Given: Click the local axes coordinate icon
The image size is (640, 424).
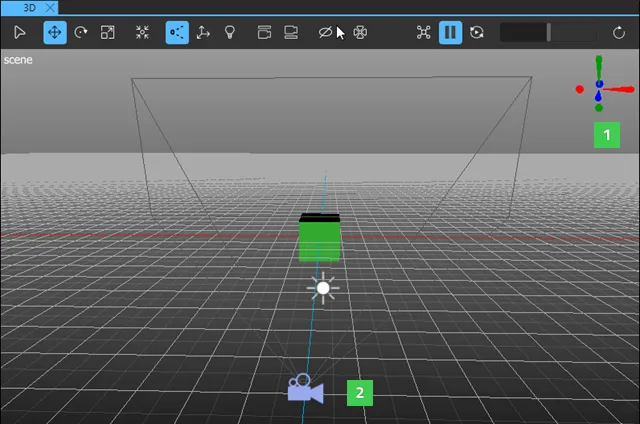Looking at the screenshot, I should point(203,32).
